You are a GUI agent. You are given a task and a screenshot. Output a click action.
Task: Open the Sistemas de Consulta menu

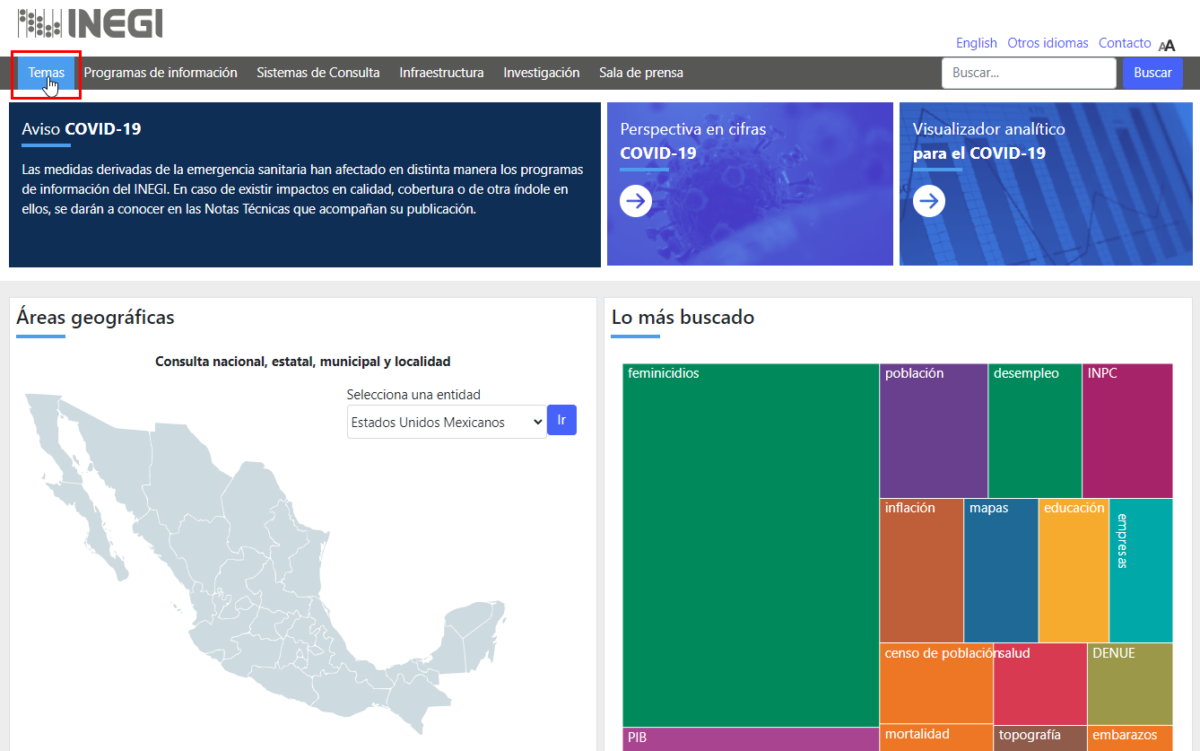[318, 73]
